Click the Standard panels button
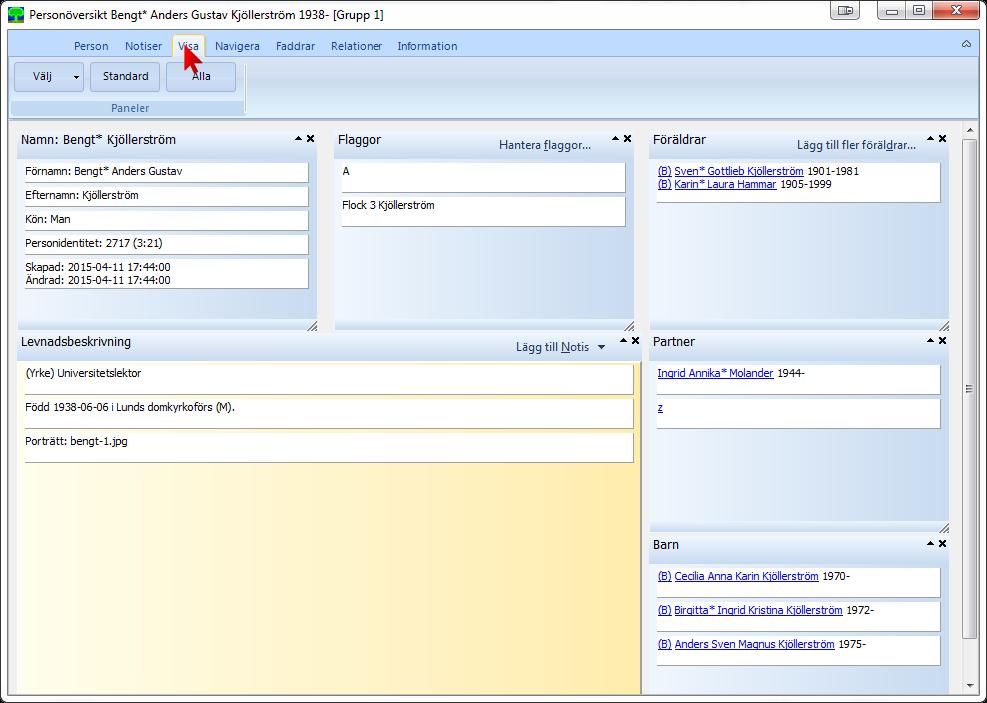This screenshot has width=987, height=703. click(125, 77)
